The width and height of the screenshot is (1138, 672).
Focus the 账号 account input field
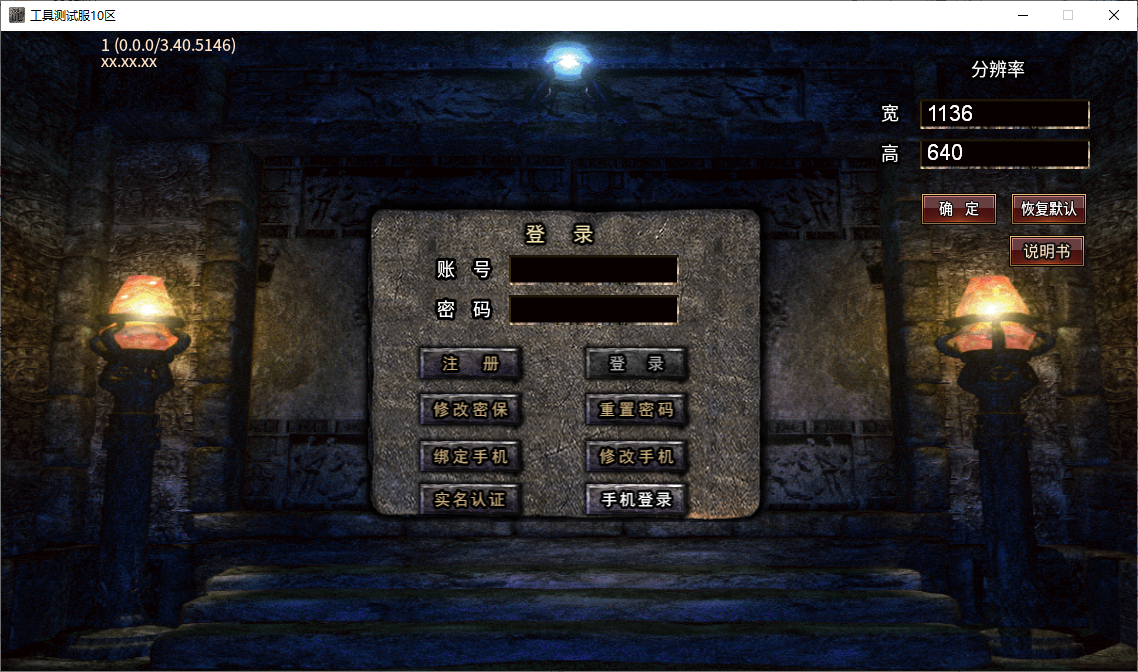594,269
